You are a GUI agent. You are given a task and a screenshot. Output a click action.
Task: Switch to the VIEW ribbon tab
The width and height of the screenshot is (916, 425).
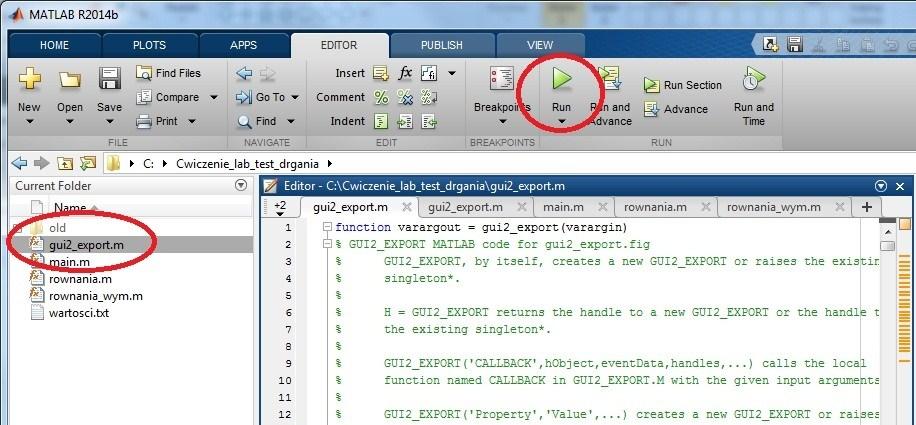click(x=540, y=45)
